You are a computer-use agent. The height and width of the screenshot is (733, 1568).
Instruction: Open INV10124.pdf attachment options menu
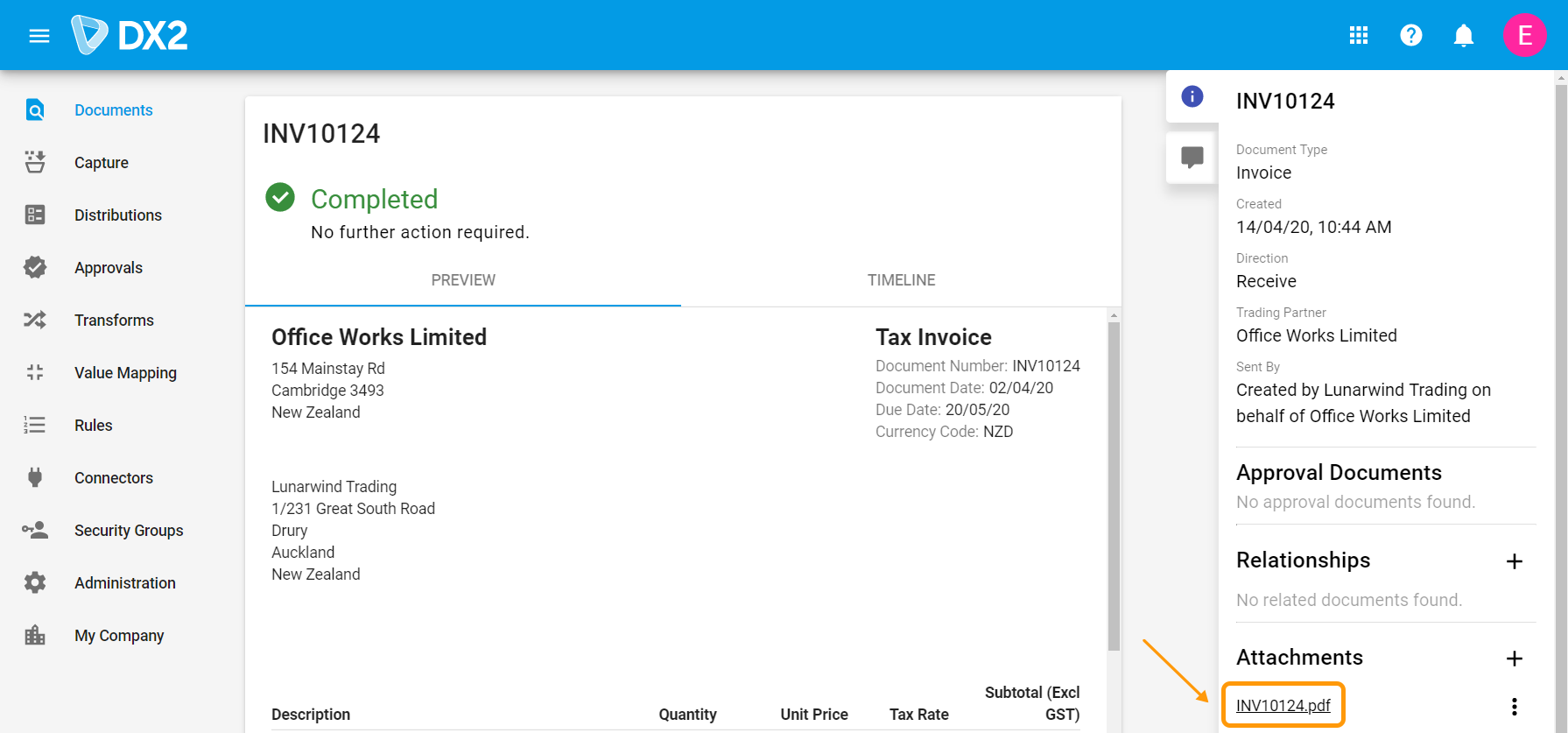tap(1514, 707)
